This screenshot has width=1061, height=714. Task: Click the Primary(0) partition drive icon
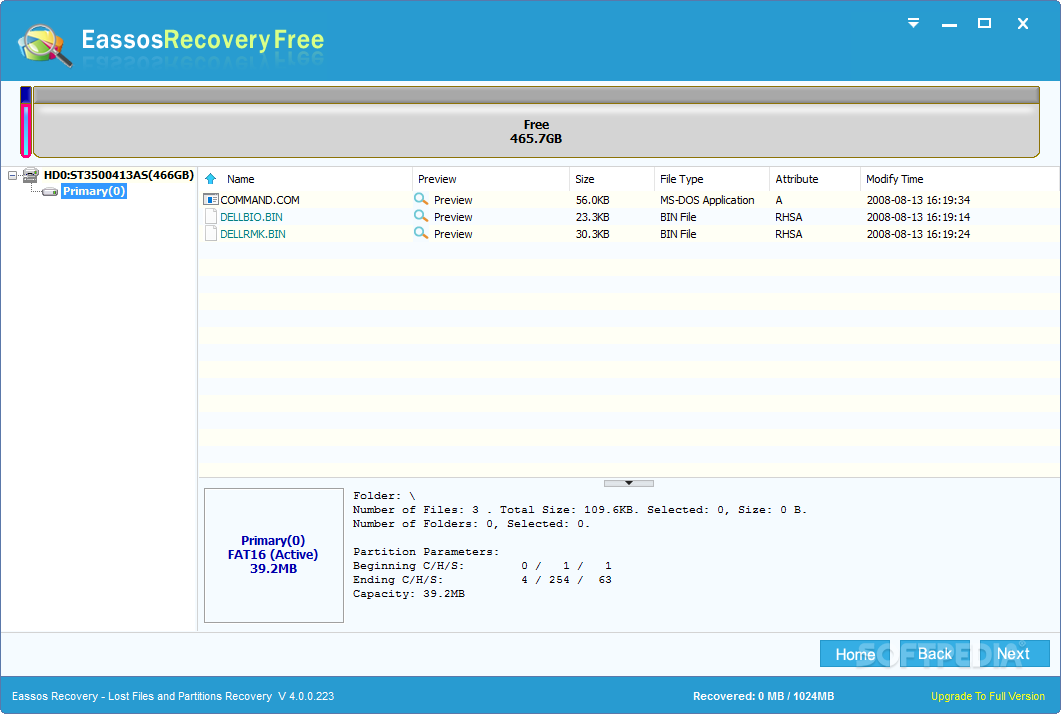pyautogui.click(x=49, y=192)
